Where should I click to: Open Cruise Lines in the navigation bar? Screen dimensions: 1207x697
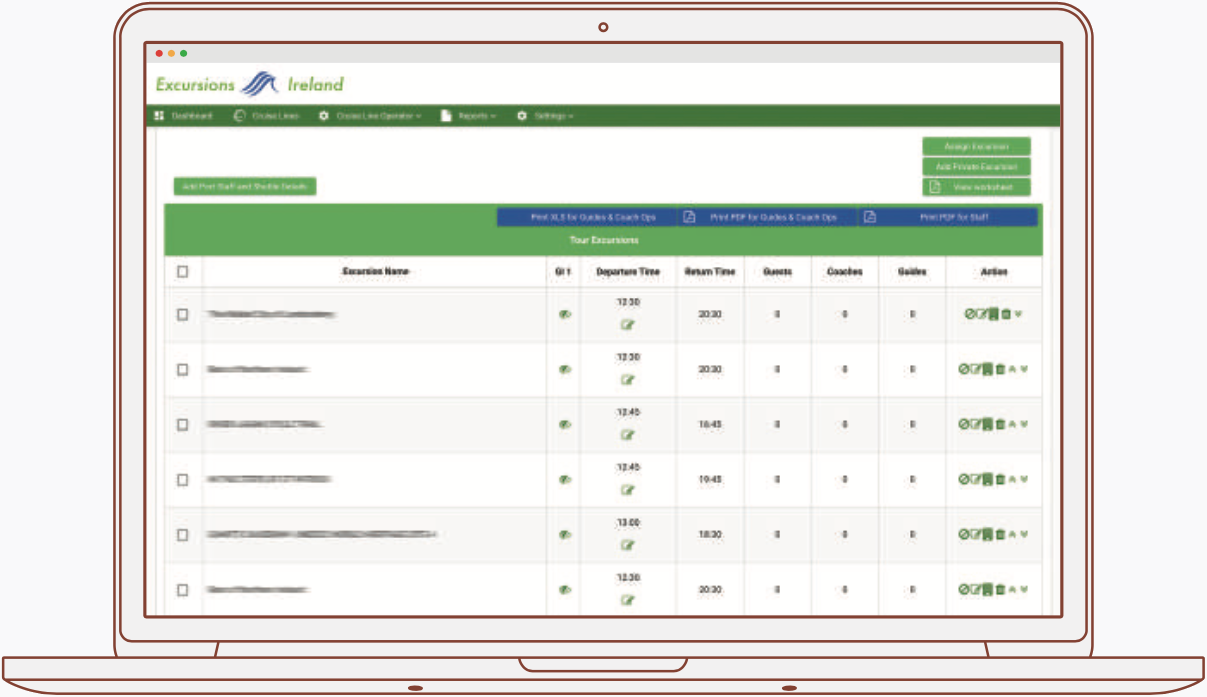(x=267, y=116)
